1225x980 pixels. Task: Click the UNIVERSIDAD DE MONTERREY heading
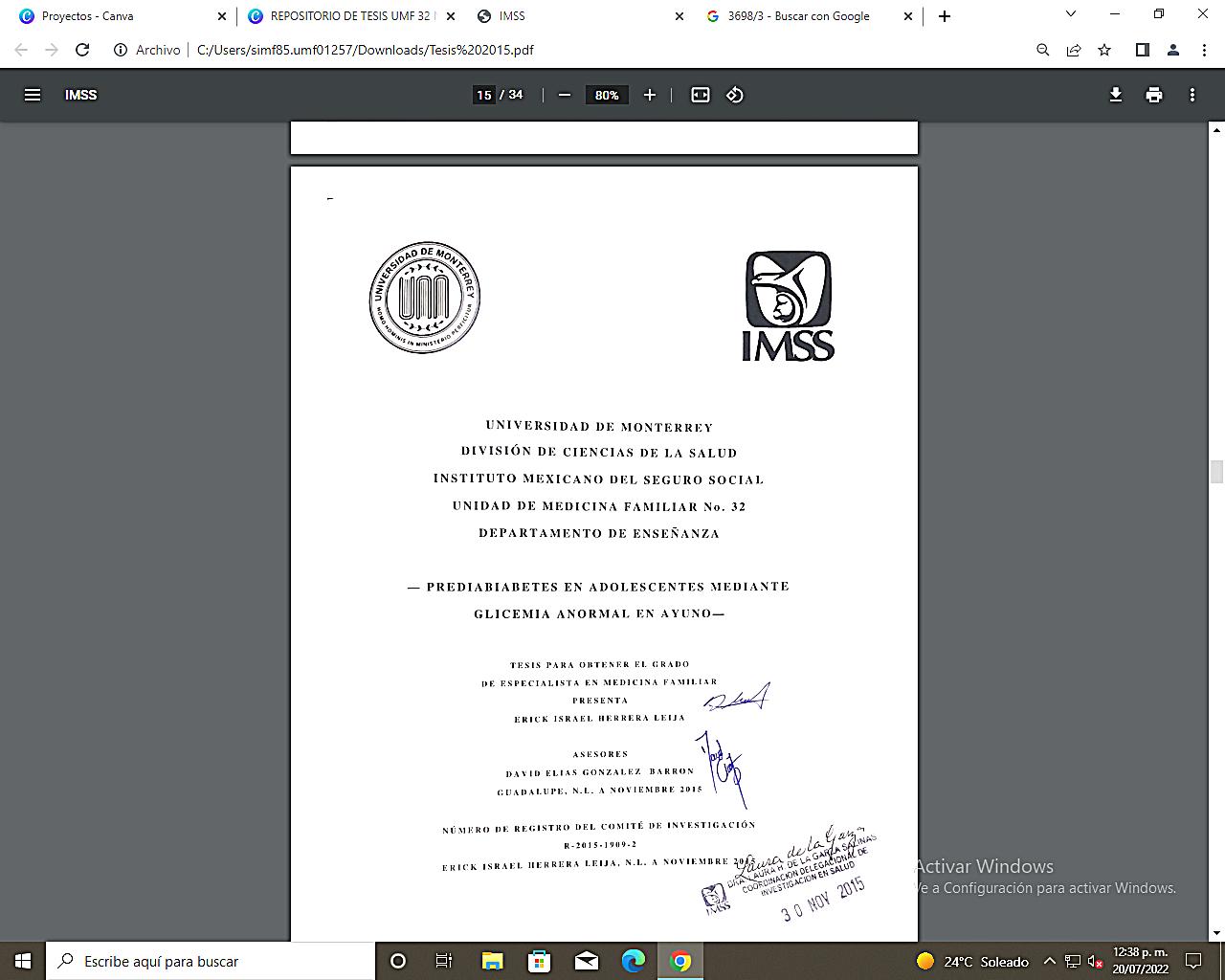(599, 427)
